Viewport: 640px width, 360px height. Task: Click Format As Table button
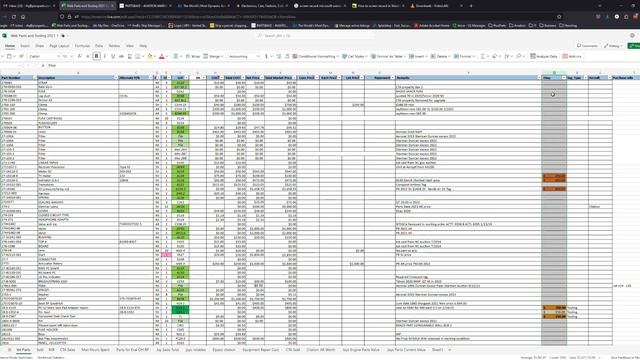388,56
